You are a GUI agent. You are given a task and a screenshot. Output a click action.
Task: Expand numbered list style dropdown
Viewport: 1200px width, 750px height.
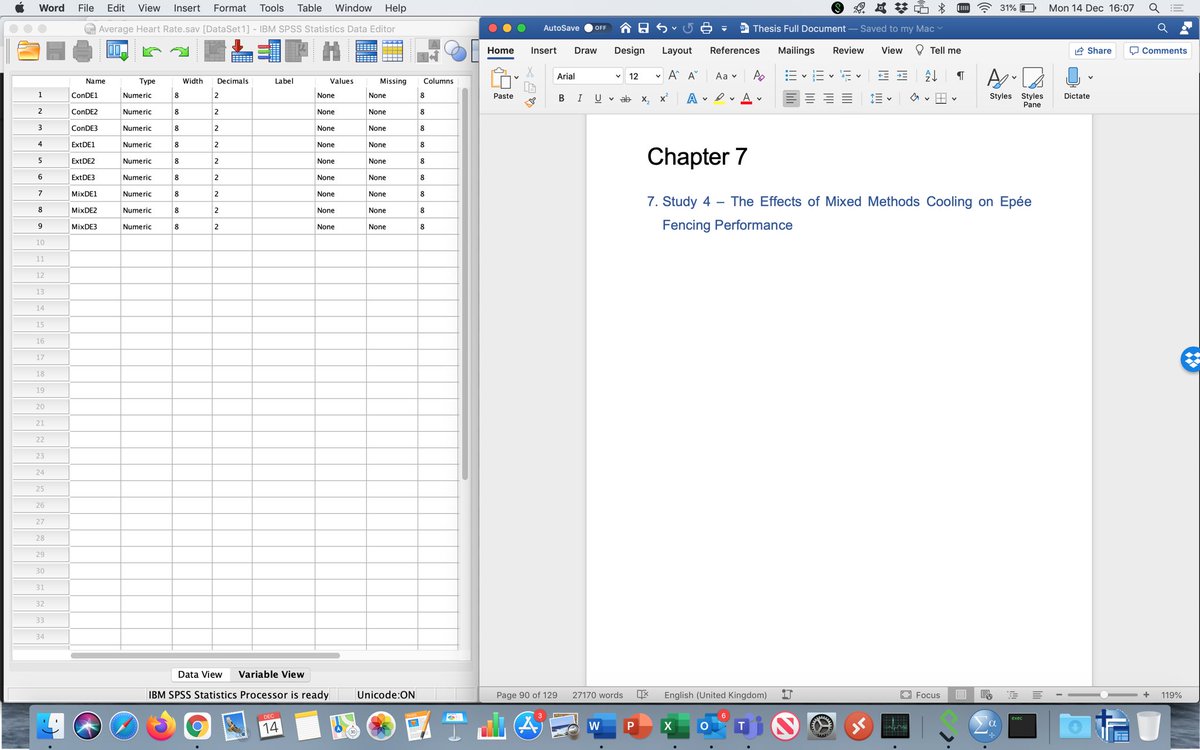click(832, 76)
